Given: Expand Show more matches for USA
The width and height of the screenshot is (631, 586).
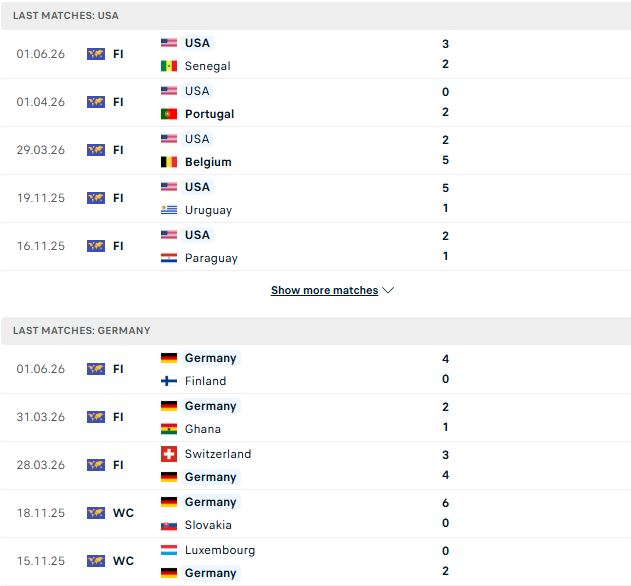Looking at the screenshot, I should (324, 290).
